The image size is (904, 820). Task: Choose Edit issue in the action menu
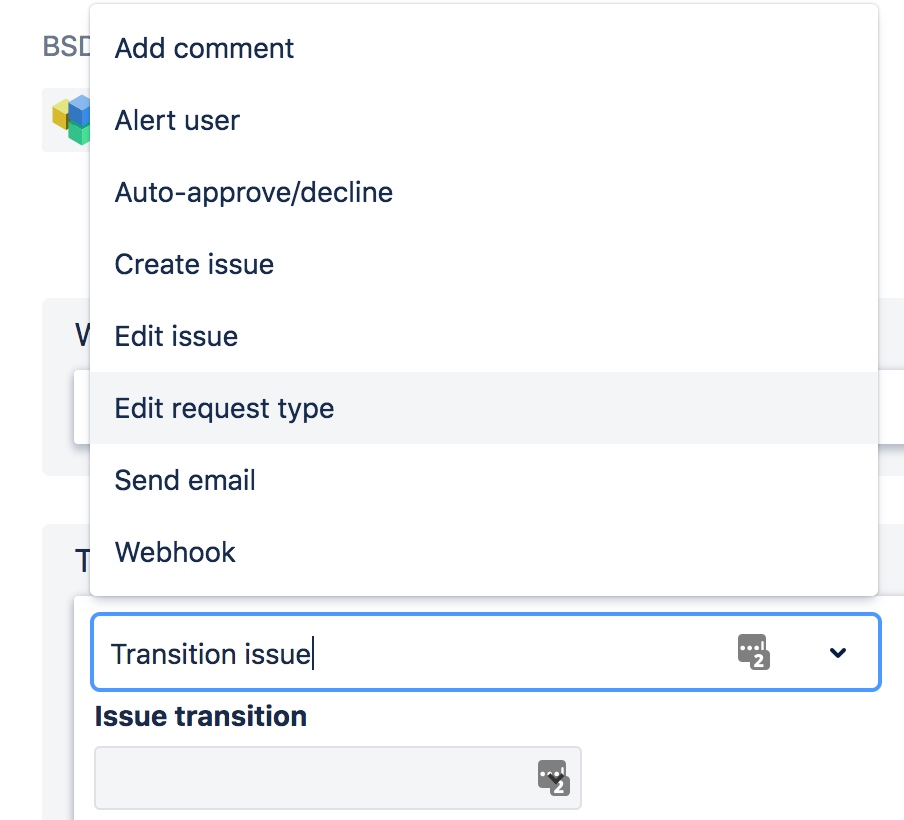point(484,336)
